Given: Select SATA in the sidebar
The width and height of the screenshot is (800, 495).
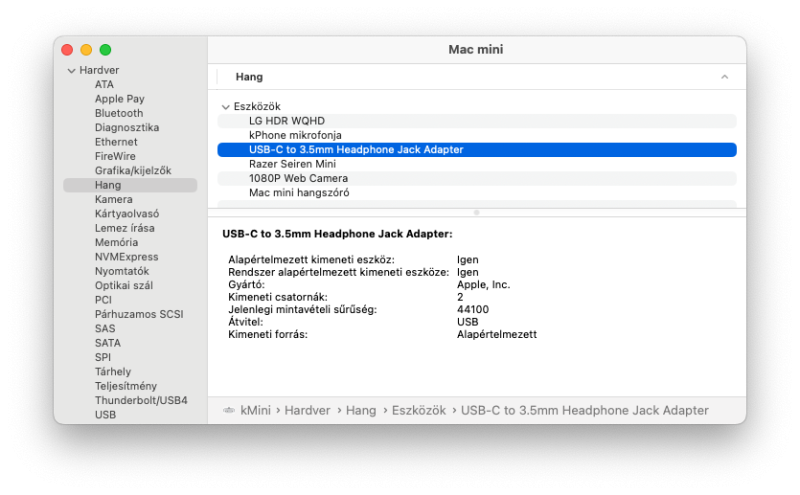Looking at the screenshot, I should point(108,343).
